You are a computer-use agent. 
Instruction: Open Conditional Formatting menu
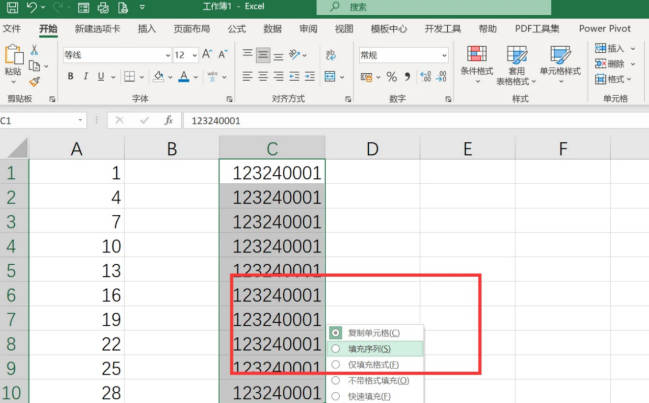477,64
